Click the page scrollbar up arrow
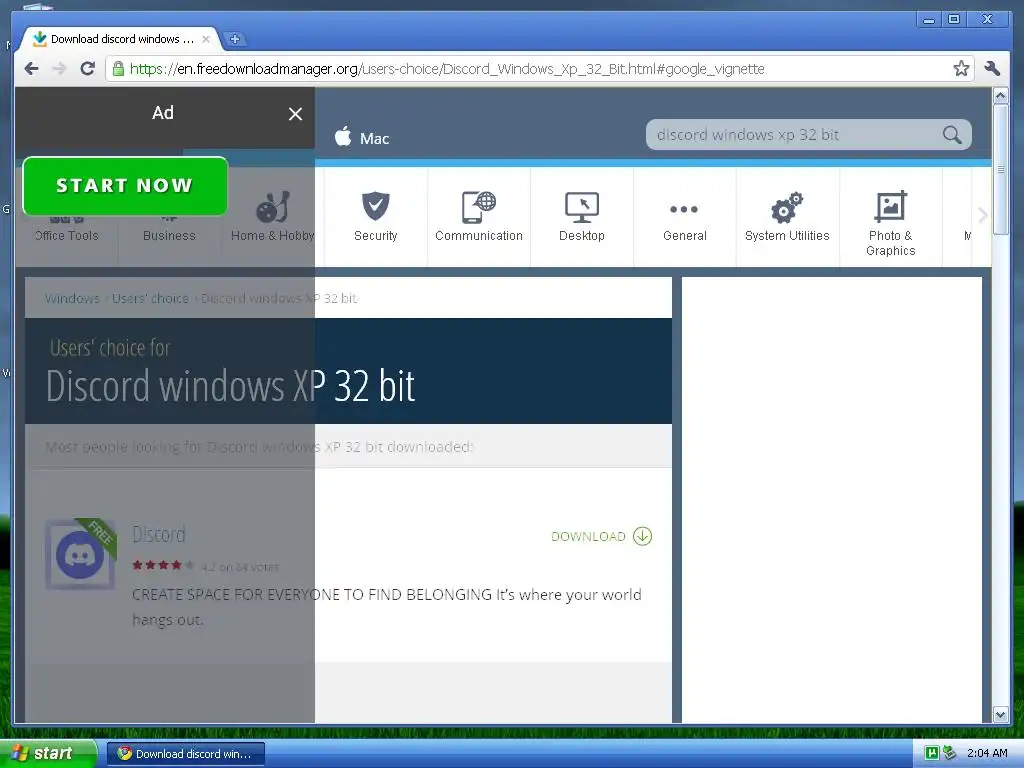This screenshot has width=1024, height=768. coord(1000,96)
